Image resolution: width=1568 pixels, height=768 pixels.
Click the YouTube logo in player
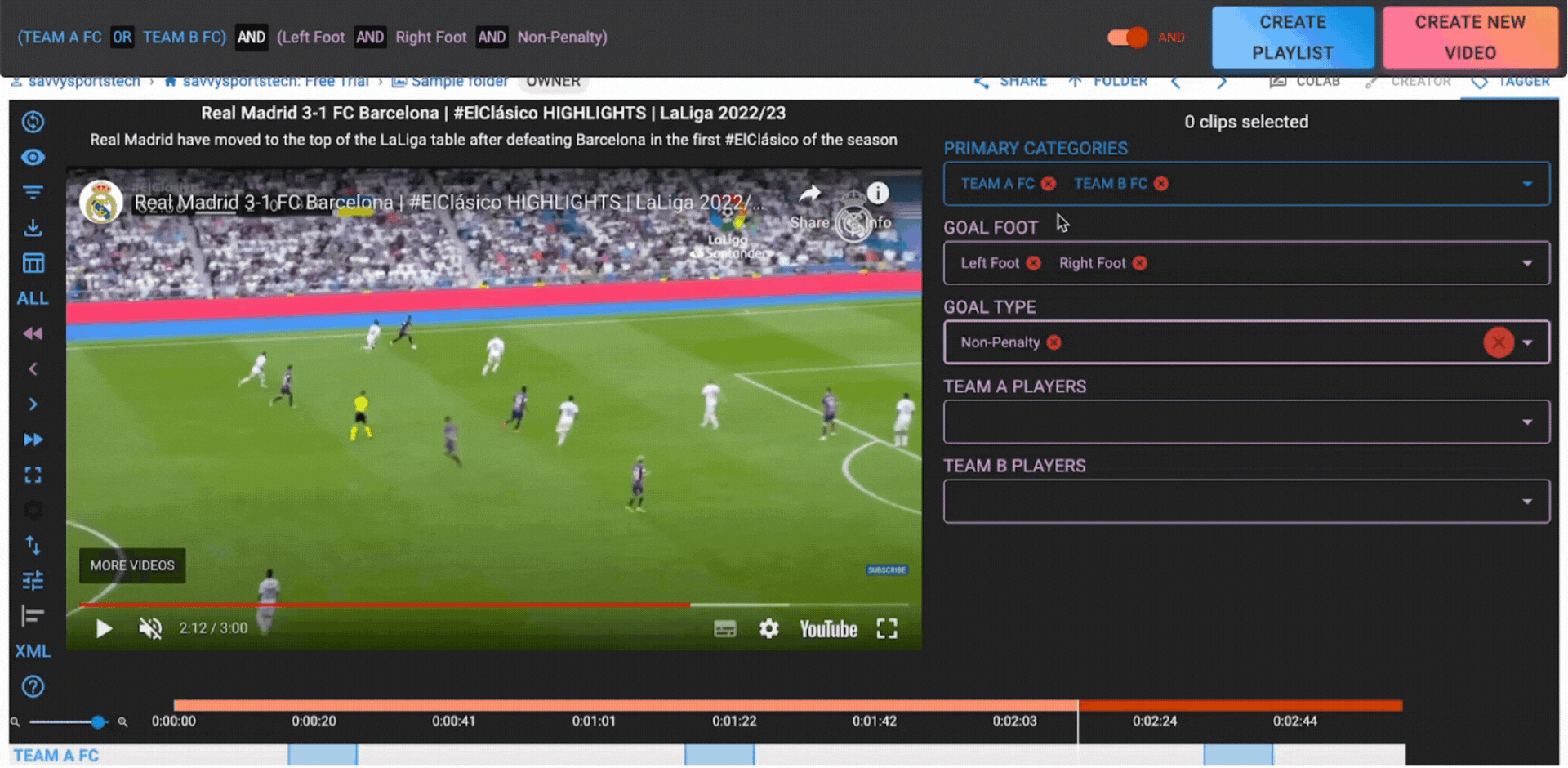coord(828,629)
